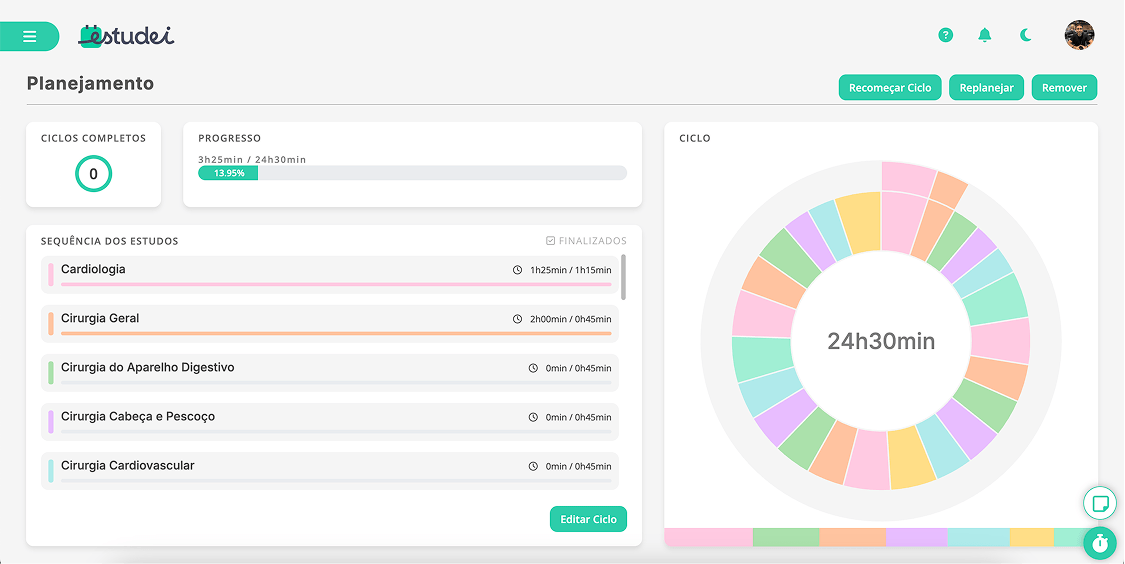
Task: Open the hamburger sidebar menu
Action: (29, 36)
